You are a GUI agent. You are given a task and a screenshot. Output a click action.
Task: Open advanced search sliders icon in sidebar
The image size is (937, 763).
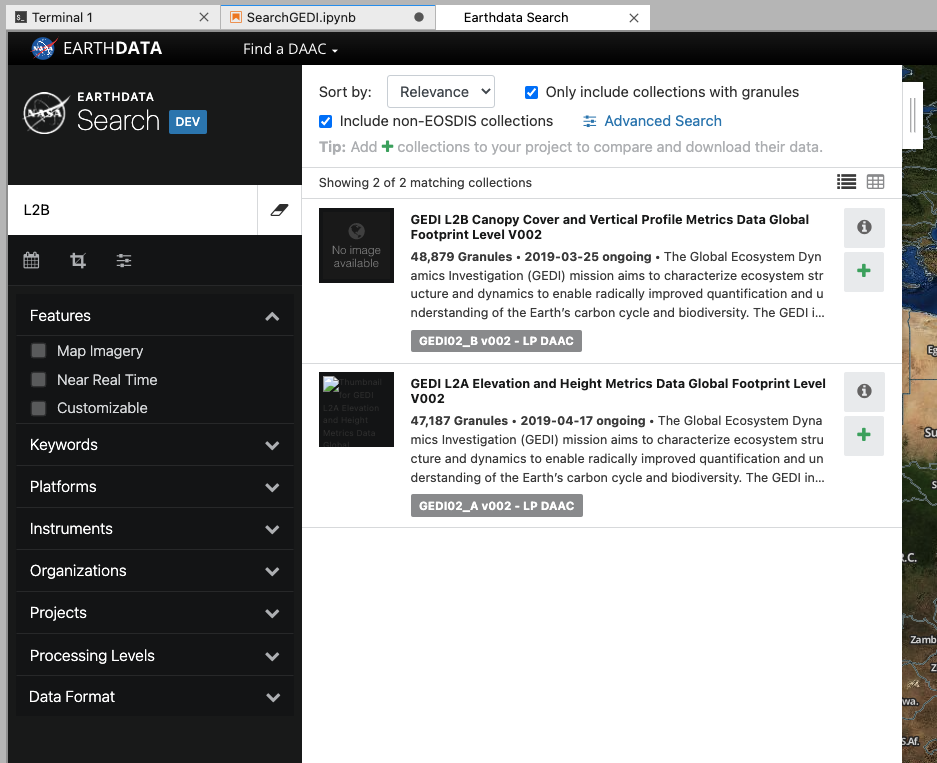point(124,261)
